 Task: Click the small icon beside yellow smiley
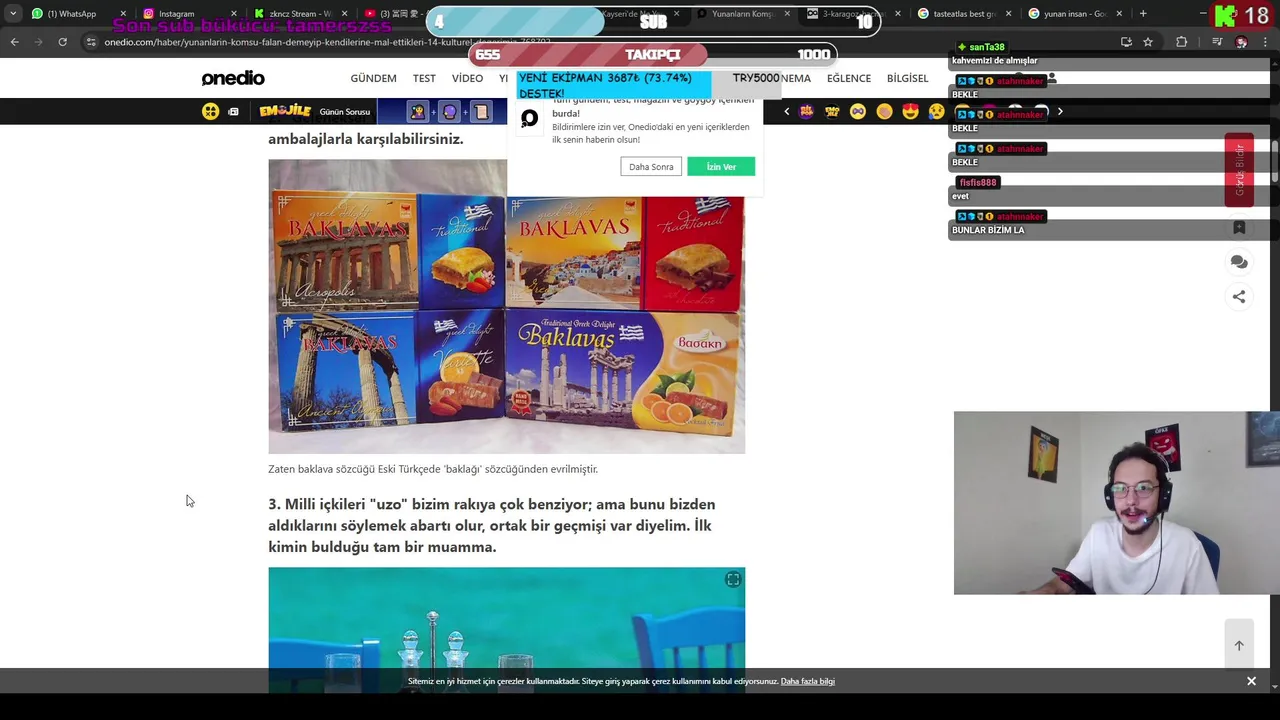pos(233,112)
